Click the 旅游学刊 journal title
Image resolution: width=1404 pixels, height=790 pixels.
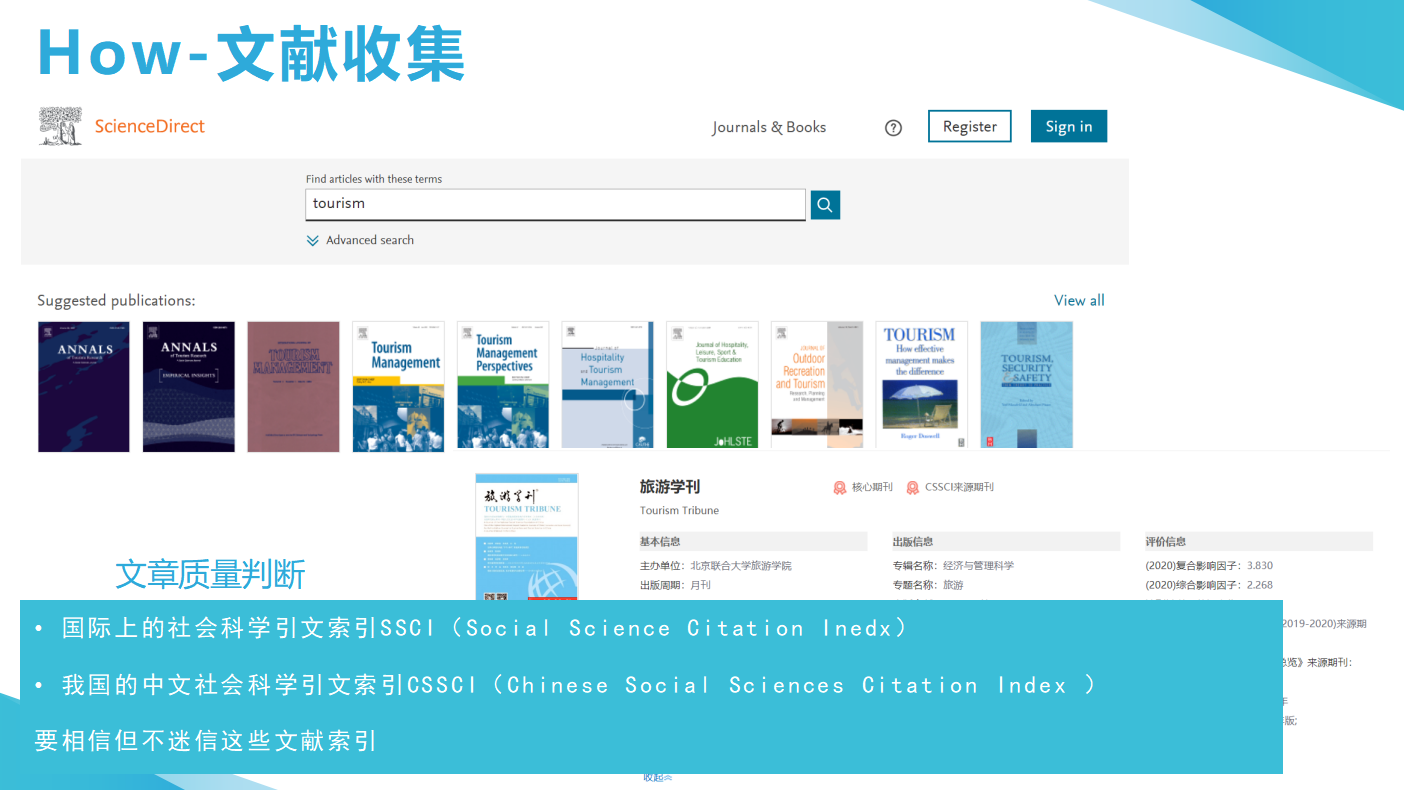coord(670,487)
